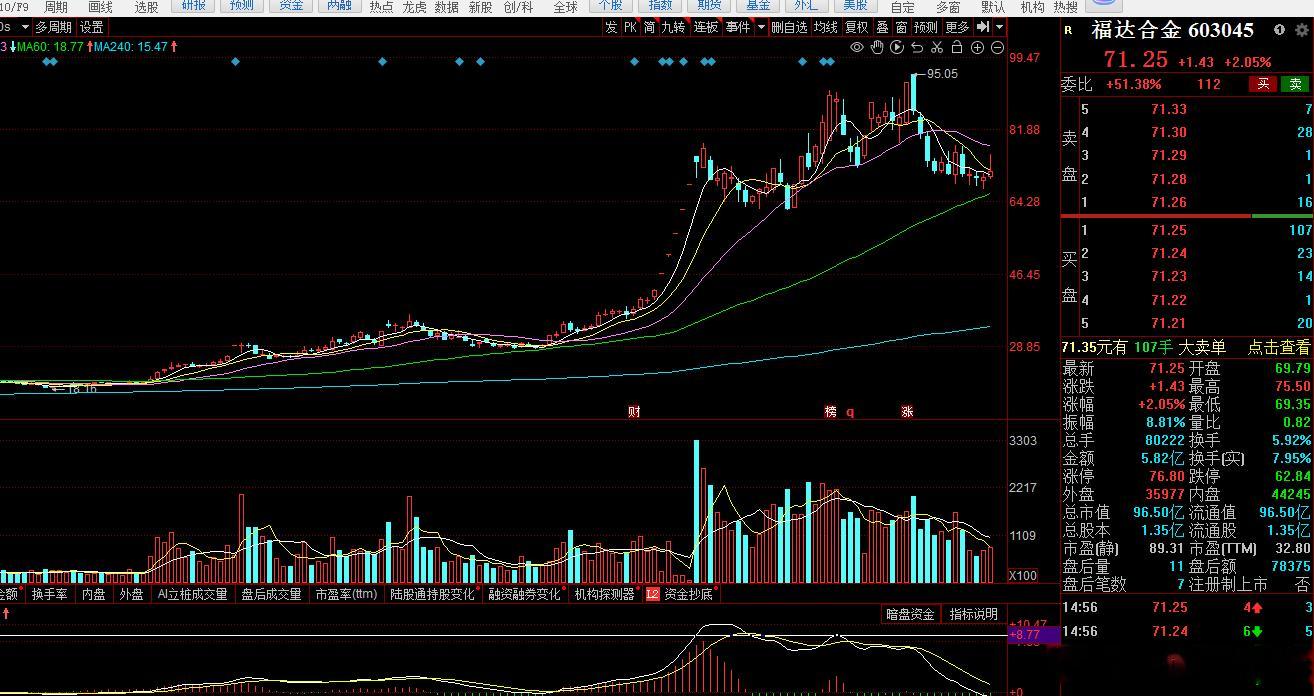Click the 指标说明 button
1314x696 pixels.
tap(972, 614)
